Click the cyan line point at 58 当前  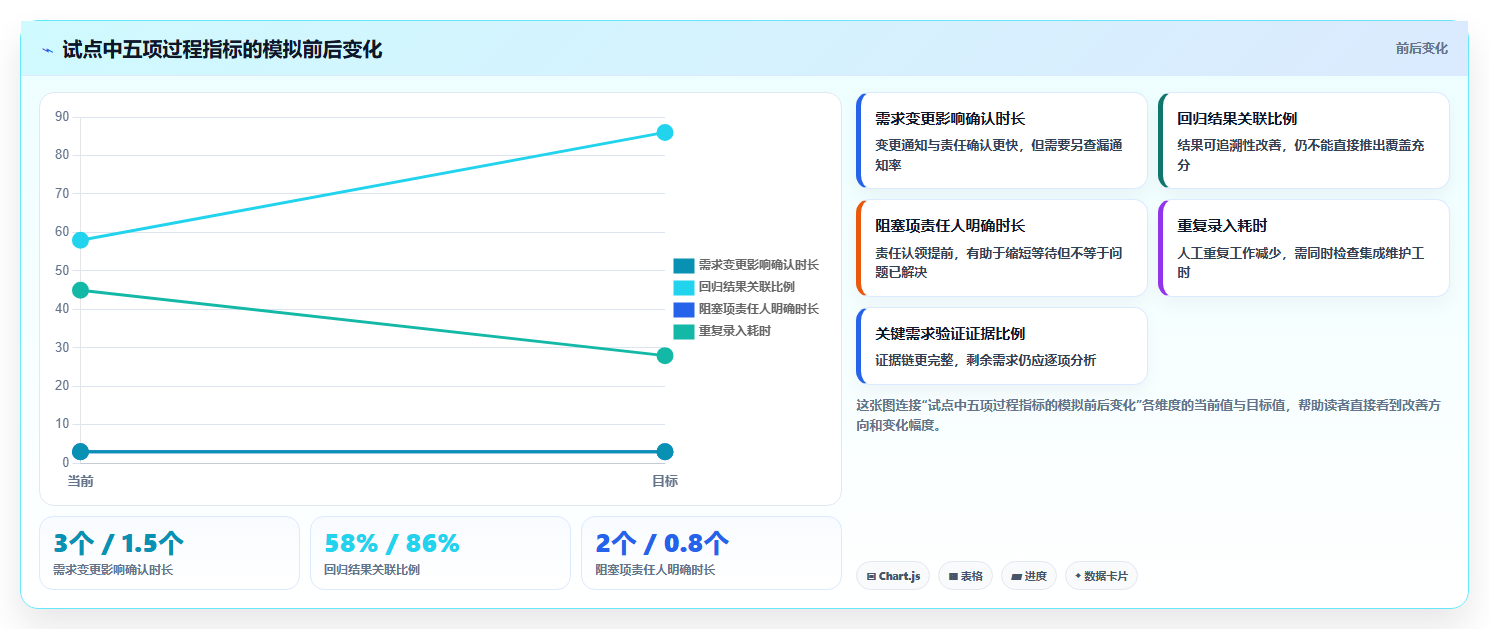[81, 240]
